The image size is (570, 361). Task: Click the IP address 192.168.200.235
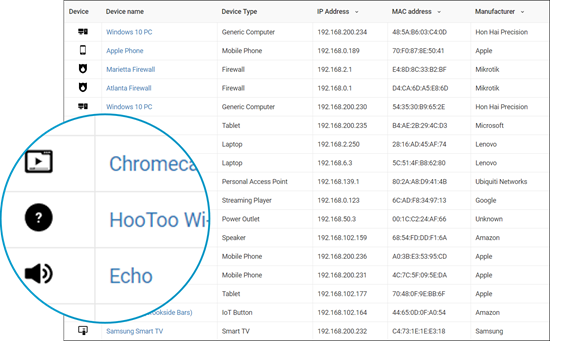(x=342, y=125)
